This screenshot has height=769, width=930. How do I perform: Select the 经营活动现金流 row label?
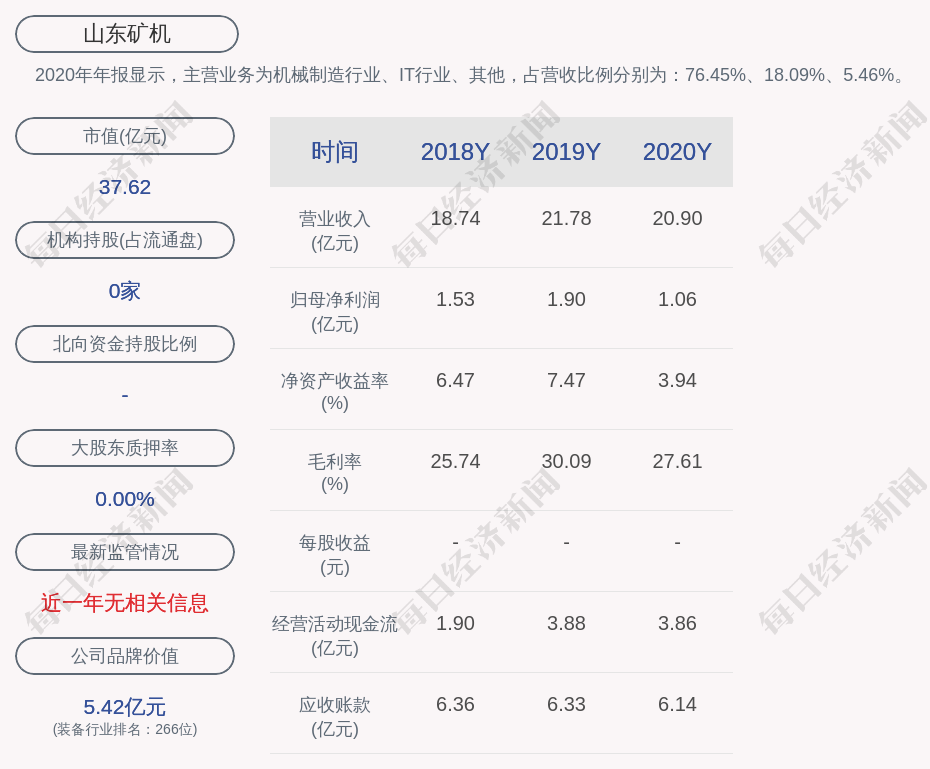coord(334,635)
